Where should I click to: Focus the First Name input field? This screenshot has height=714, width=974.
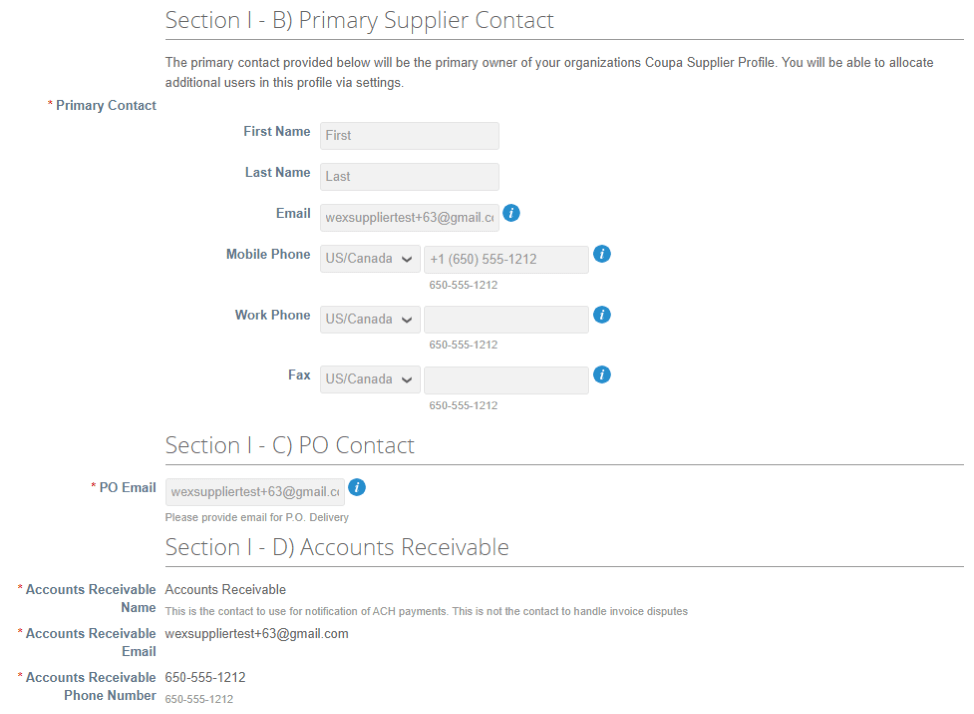point(409,135)
